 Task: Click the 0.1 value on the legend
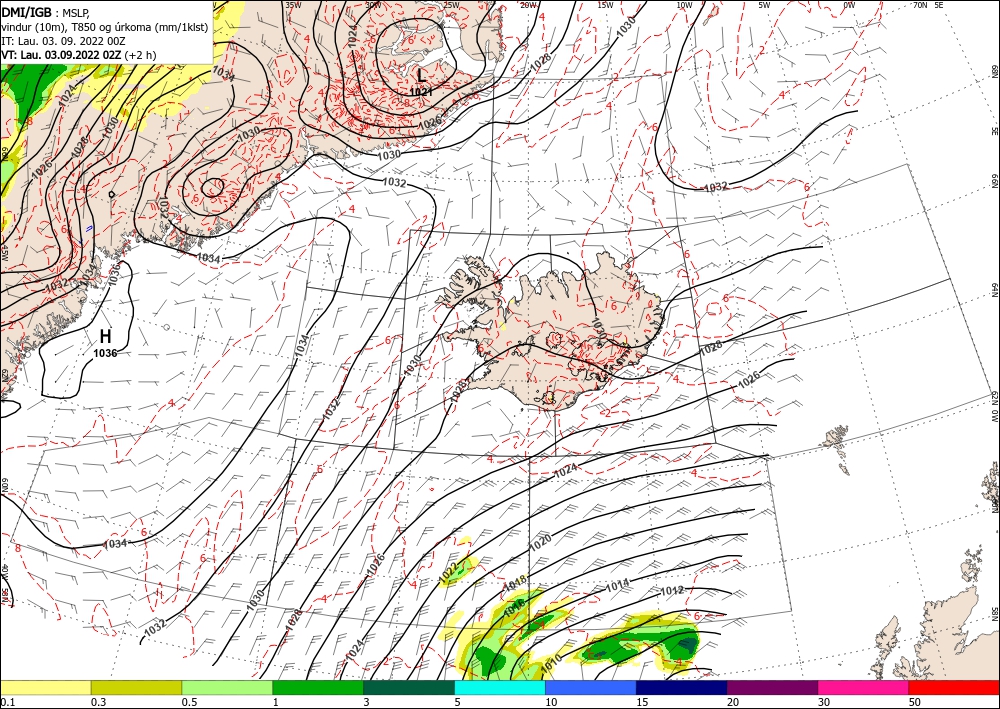7,702
